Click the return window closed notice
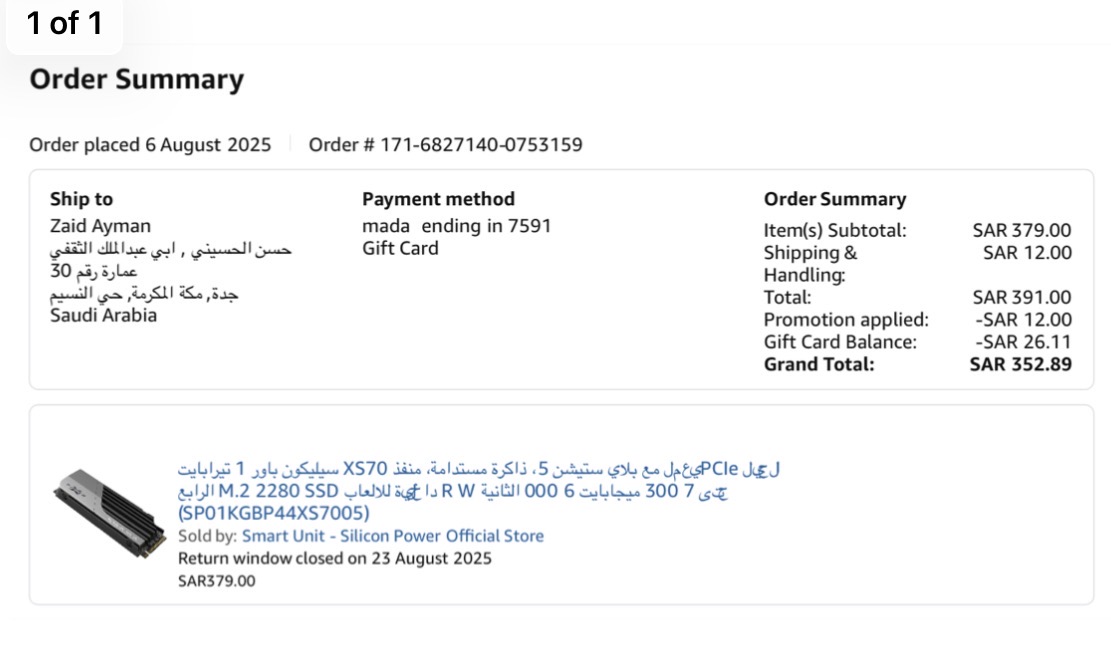Screen dimensions: 1111x646 pos(334,558)
